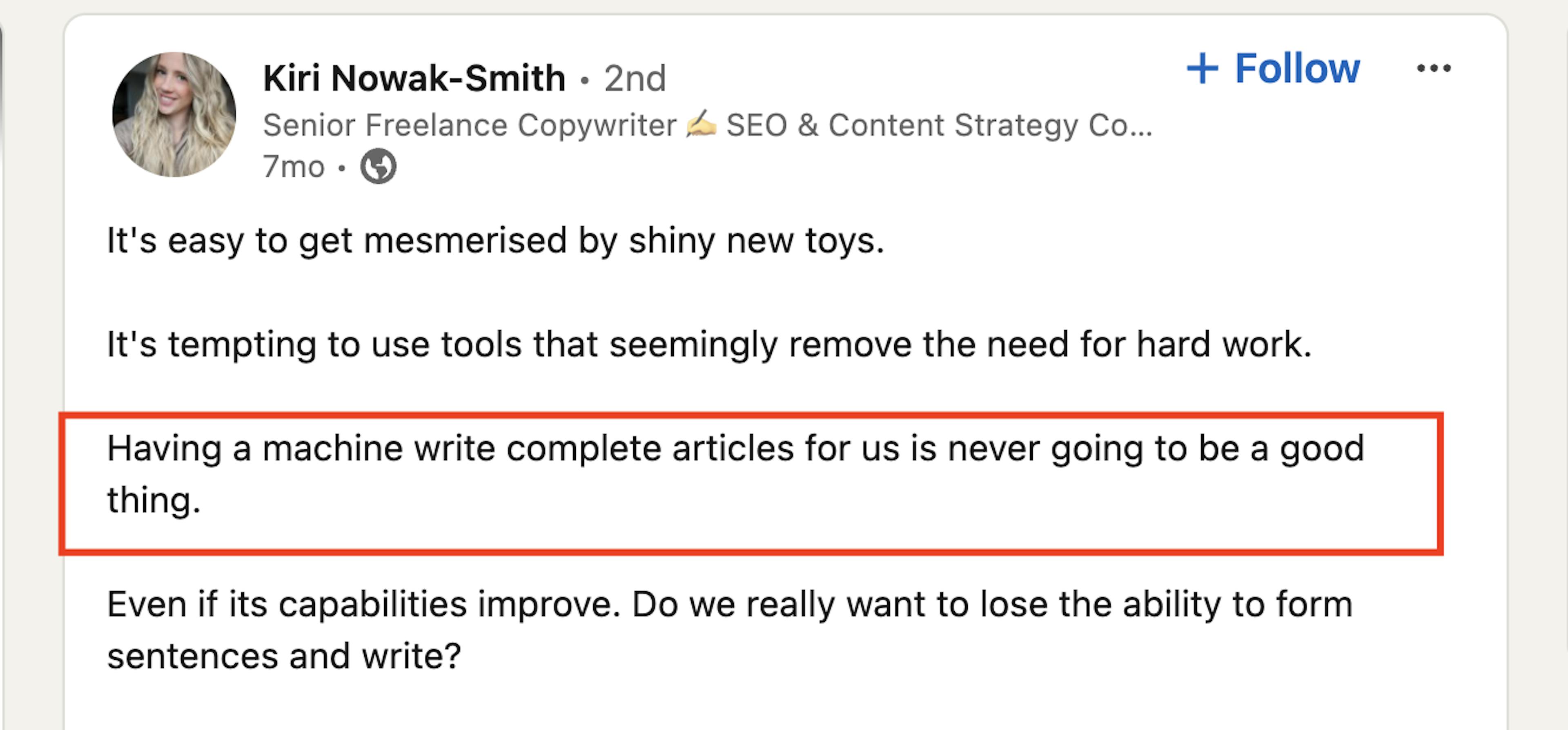Open the three-dot post options menu
Viewport: 1568px width, 730px height.
tap(1434, 68)
